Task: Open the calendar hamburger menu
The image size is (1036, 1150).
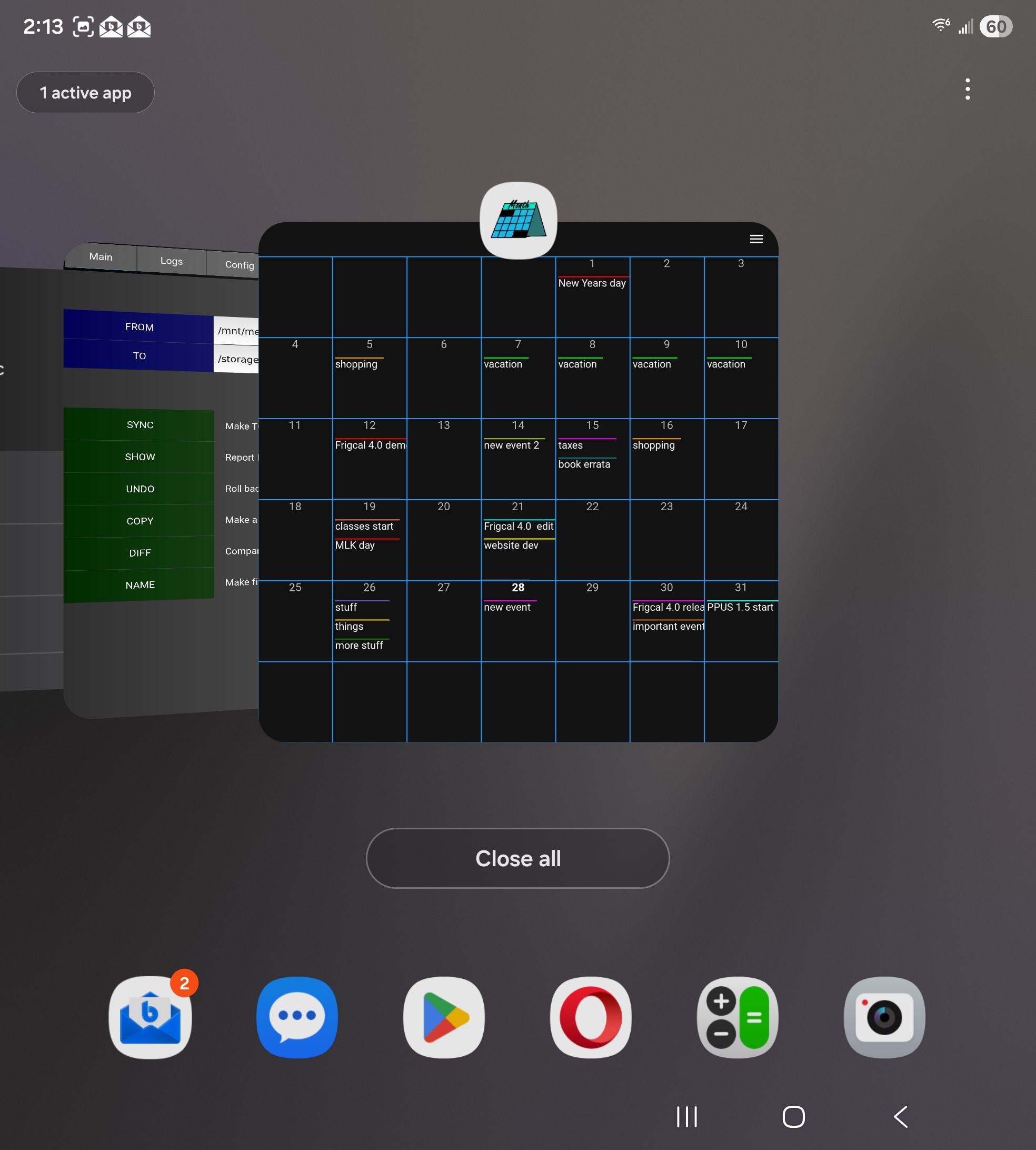Action: point(756,239)
